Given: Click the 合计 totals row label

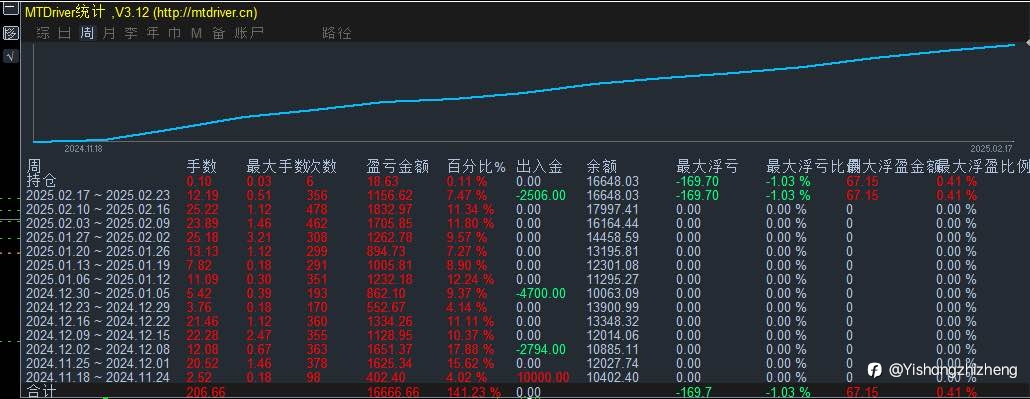Looking at the screenshot, I should tap(41, 392).
